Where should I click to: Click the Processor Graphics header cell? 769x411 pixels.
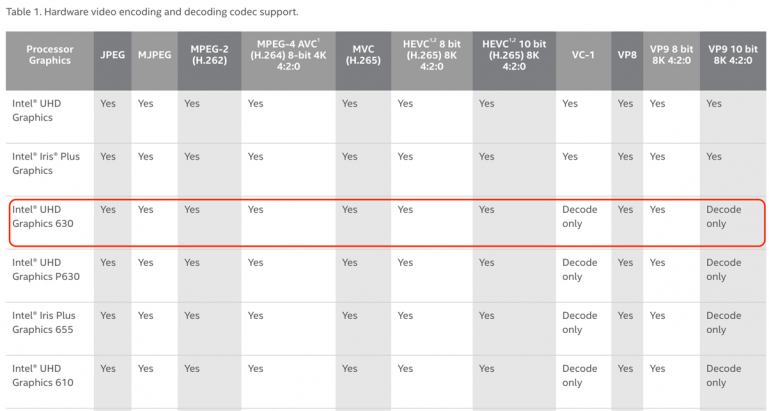pyautogui.click(x=49, y=54)
